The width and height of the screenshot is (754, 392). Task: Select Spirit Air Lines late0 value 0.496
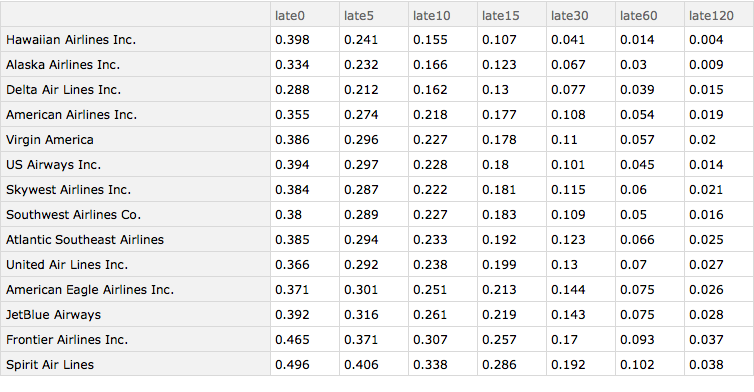[x=292, y=365]
